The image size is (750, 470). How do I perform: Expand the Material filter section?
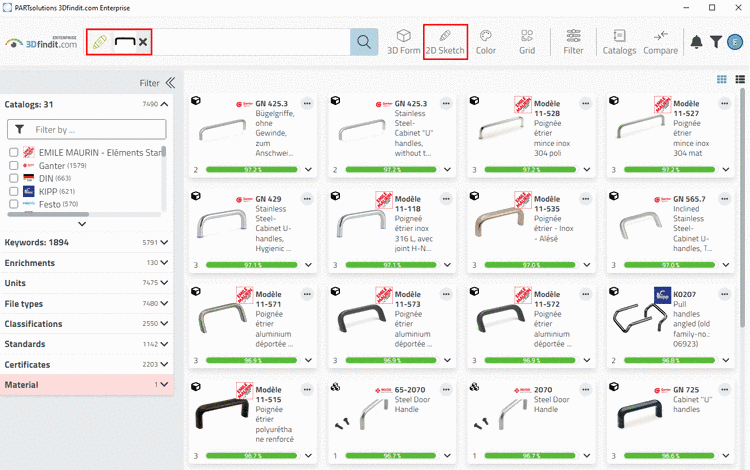coord(165,384)
